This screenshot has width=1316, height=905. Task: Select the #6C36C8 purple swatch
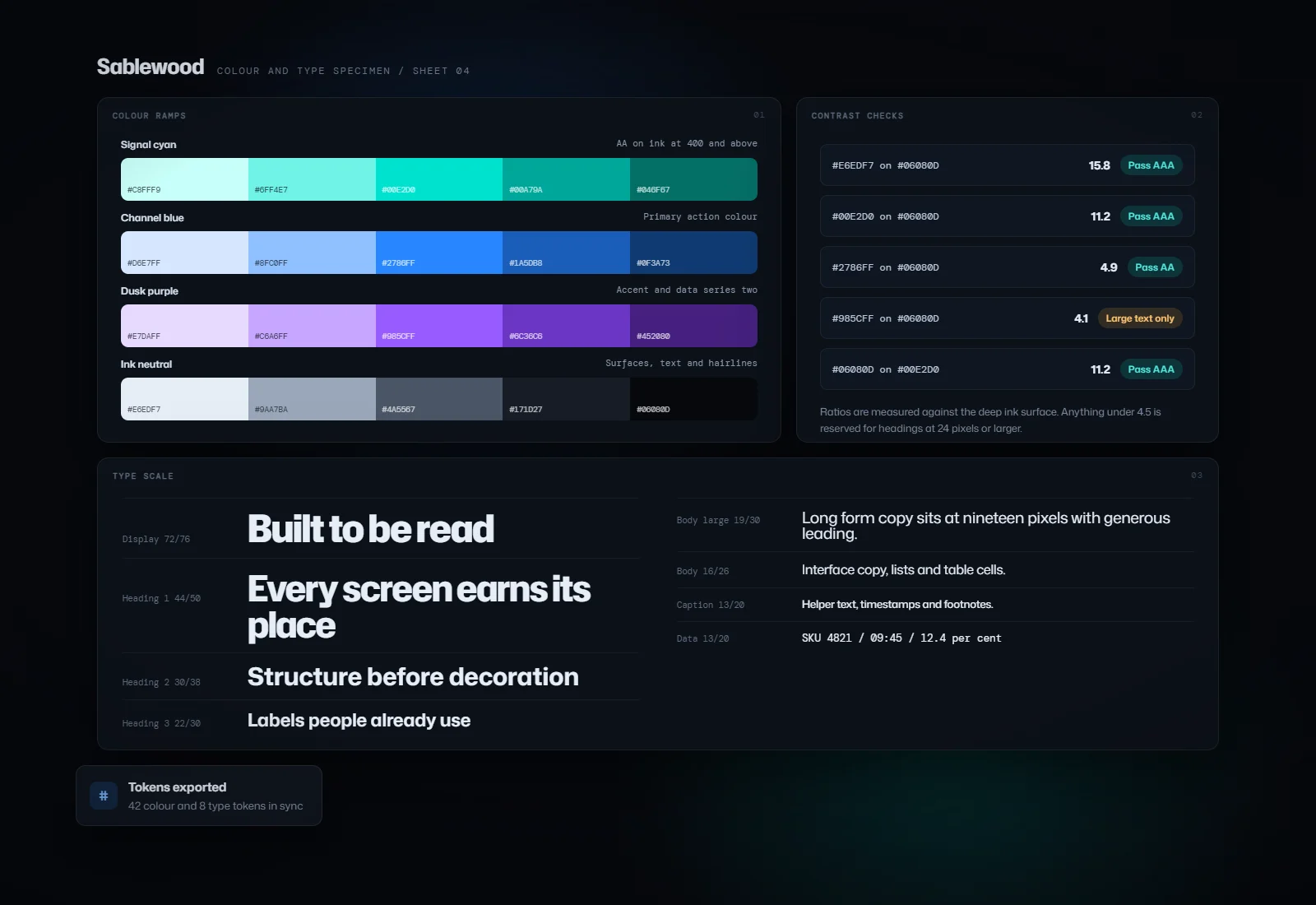click(567, 326)
